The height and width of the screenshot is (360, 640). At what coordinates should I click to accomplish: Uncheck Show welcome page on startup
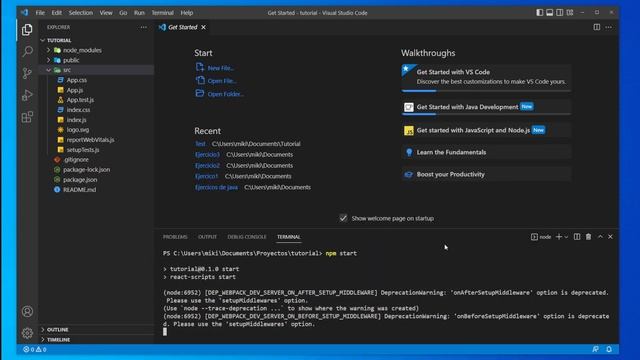tap(343, 218)
